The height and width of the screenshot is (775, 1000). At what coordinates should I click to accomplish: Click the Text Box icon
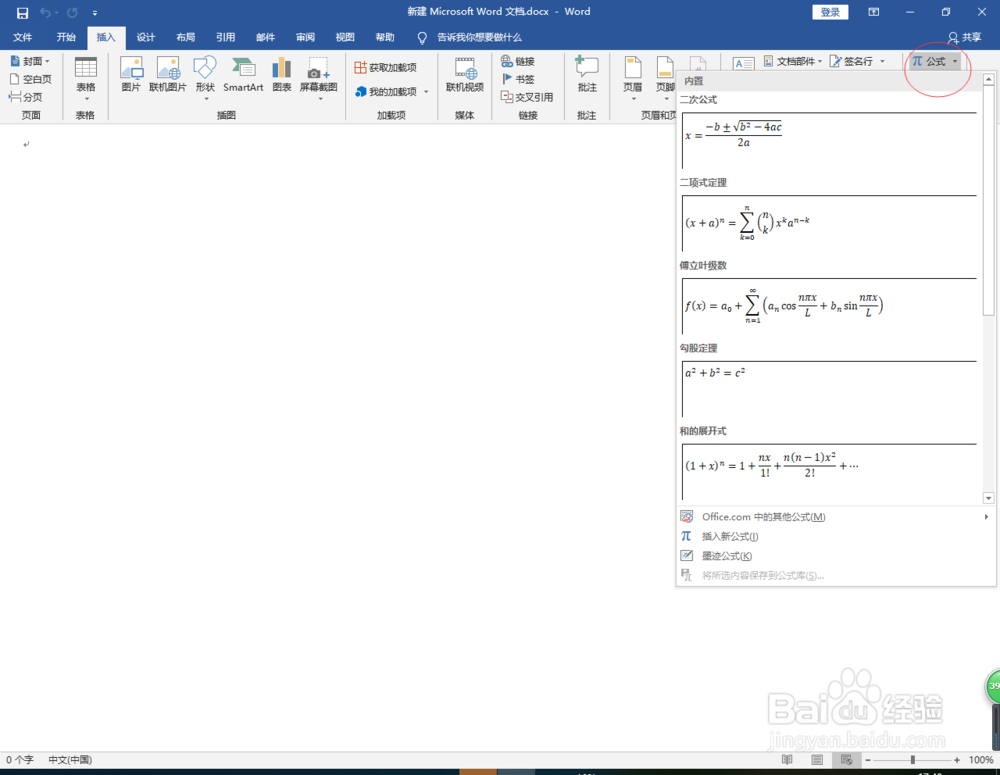click(x=744, y=63)
